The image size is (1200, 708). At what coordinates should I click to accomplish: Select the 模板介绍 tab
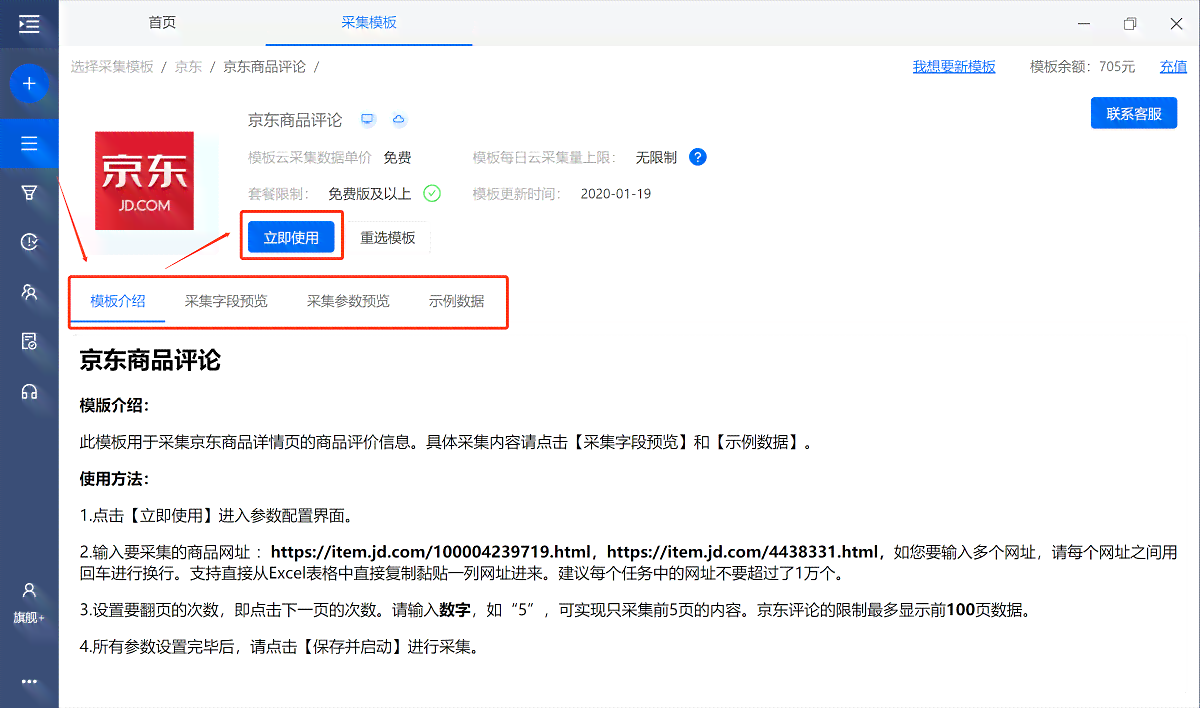click(118, 301)
